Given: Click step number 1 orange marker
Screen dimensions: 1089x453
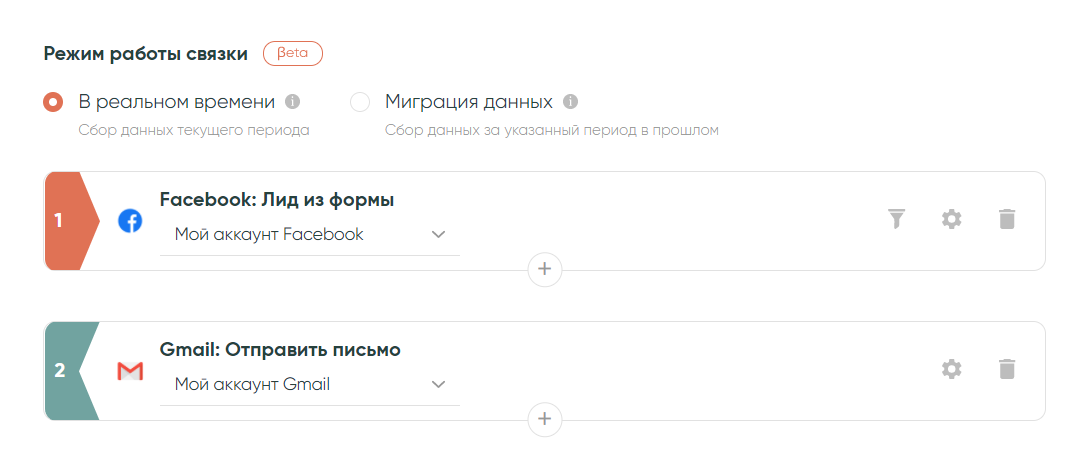Looking at the screenshot, I should [x=66, y=221].
